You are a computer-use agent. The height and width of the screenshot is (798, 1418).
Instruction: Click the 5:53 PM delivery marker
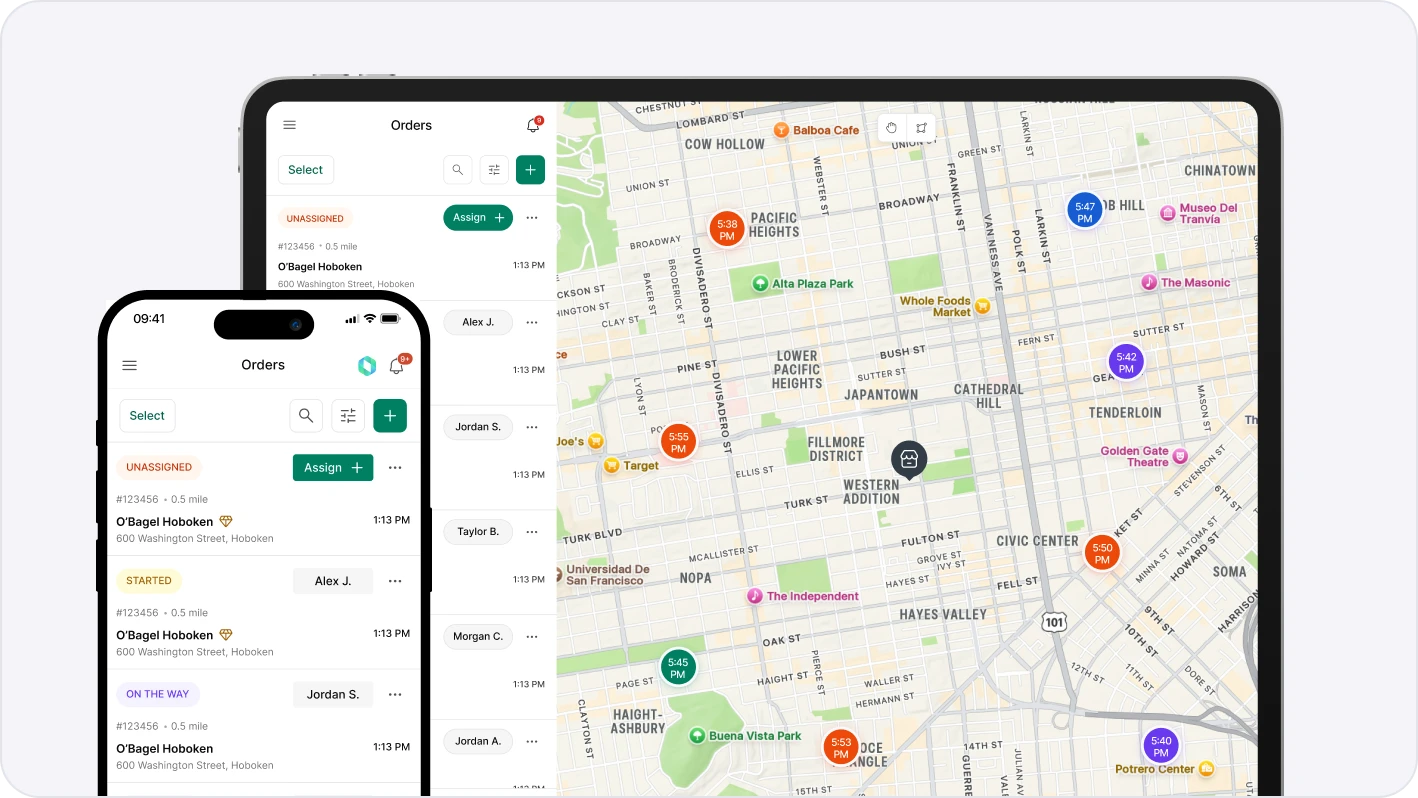pyautogui.click(x=841, y=748)
